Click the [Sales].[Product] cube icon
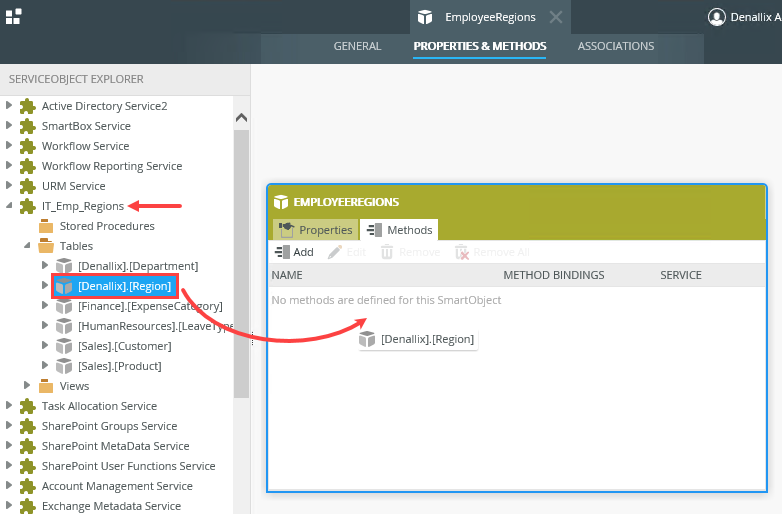 64,366
